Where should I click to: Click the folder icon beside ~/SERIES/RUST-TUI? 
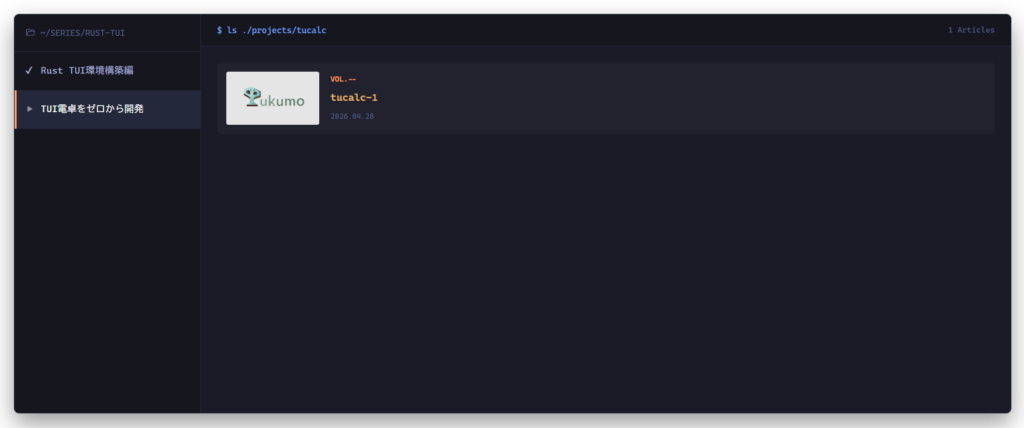(x=30, y=32)
